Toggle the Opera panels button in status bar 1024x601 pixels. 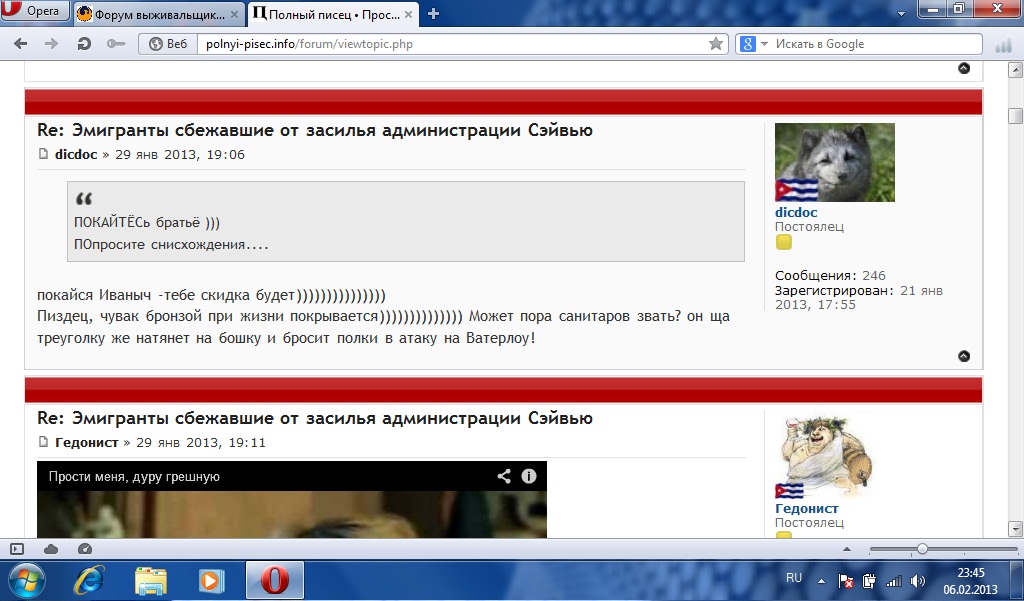pyautogui.click(x=17, y=549)
